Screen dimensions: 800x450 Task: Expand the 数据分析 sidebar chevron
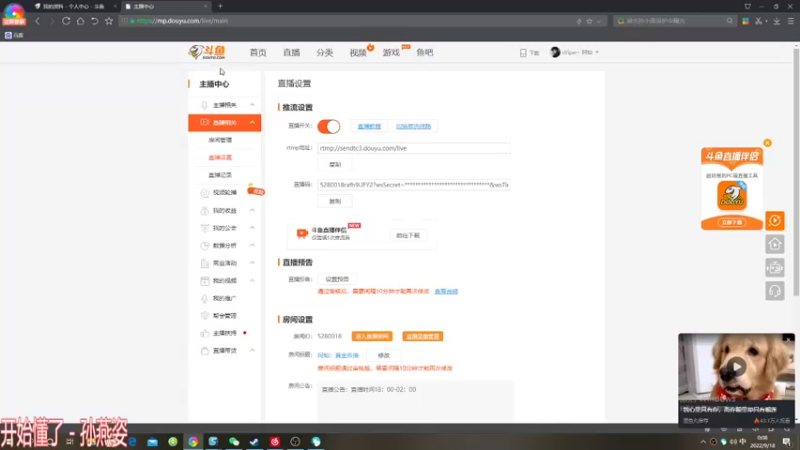pos(252,245)
